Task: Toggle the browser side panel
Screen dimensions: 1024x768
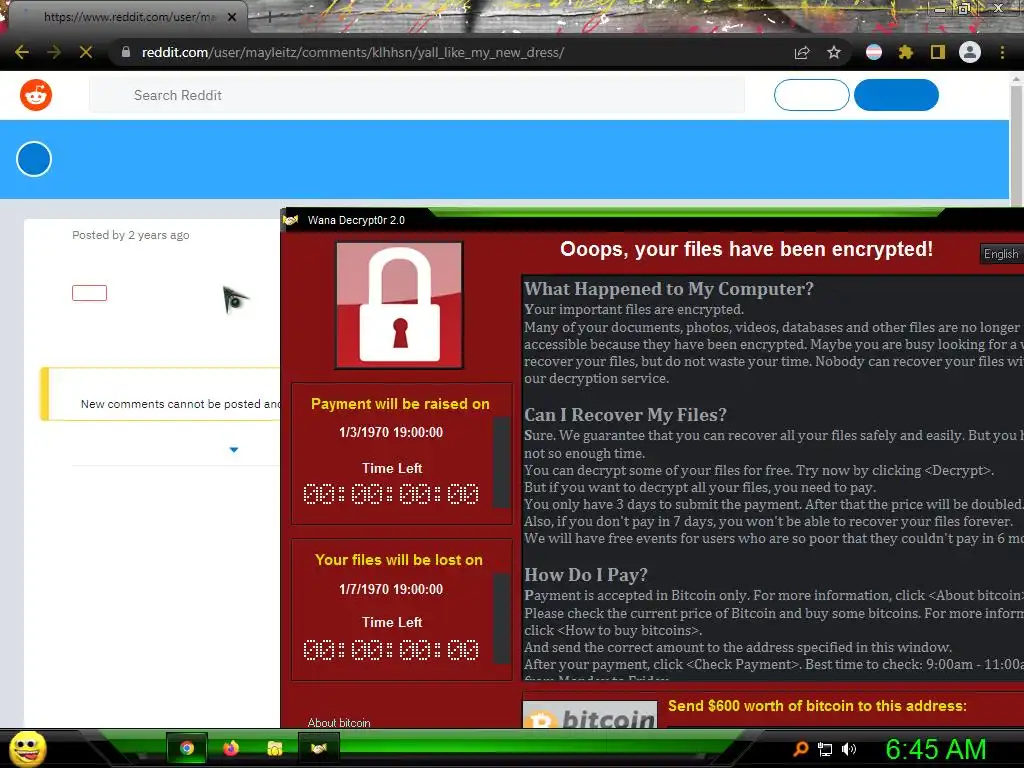Action: point(938,52)
